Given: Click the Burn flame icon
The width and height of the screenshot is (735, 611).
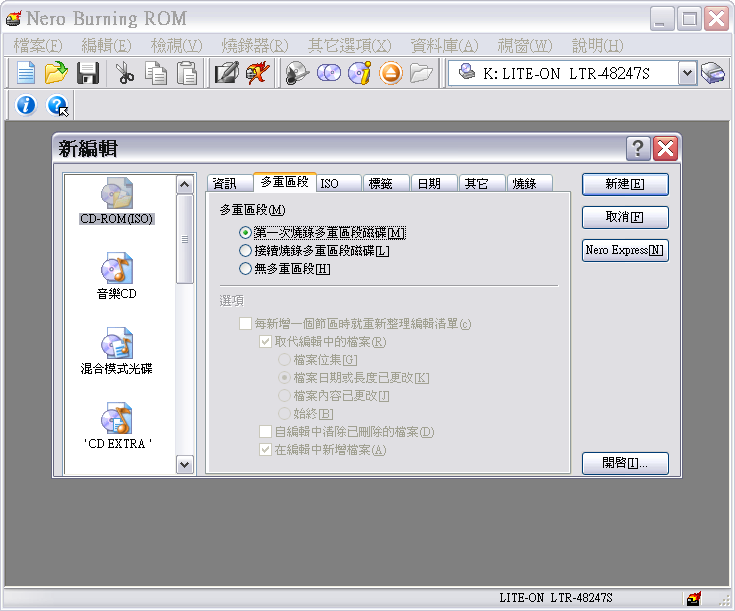Looking at the screenshot, I should click(258, 73).
